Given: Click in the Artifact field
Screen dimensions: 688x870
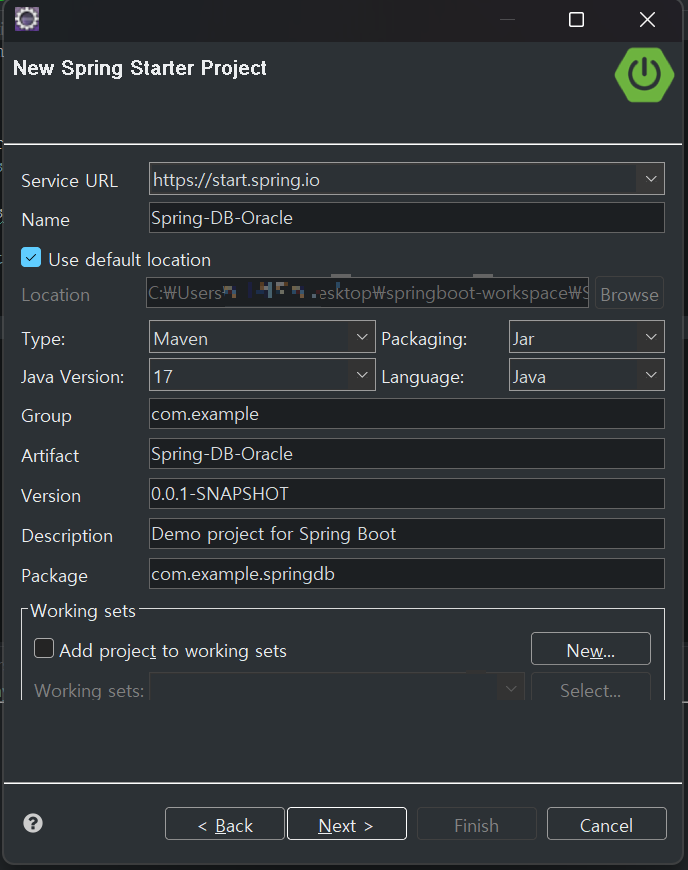Looking at the screenshot, I should (407, 454).
